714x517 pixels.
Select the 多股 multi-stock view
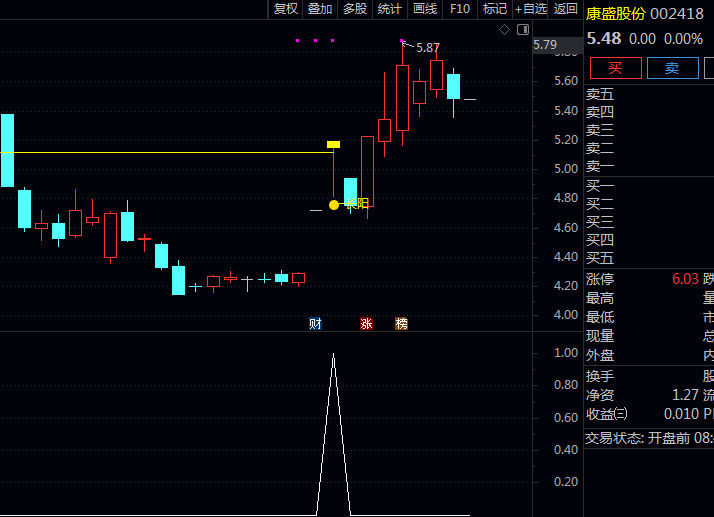(355, 9)
